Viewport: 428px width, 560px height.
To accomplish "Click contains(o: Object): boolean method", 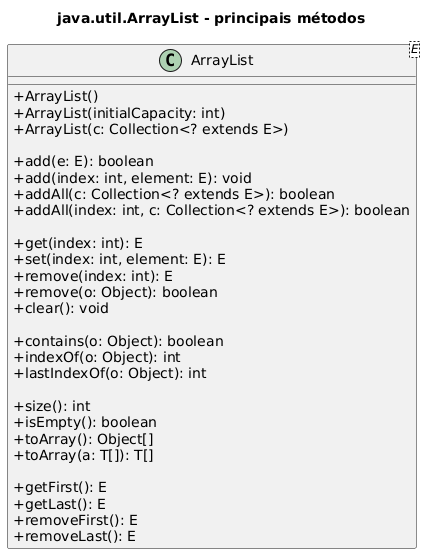I will 119,341.
